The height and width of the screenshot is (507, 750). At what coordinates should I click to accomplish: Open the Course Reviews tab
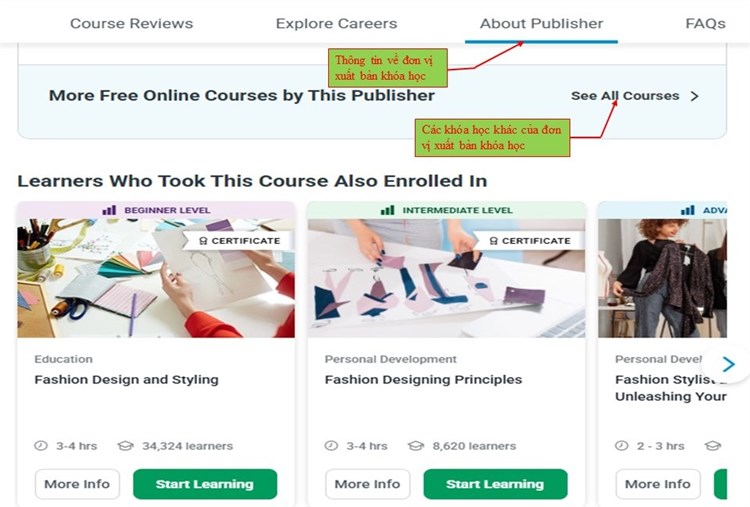132,23
